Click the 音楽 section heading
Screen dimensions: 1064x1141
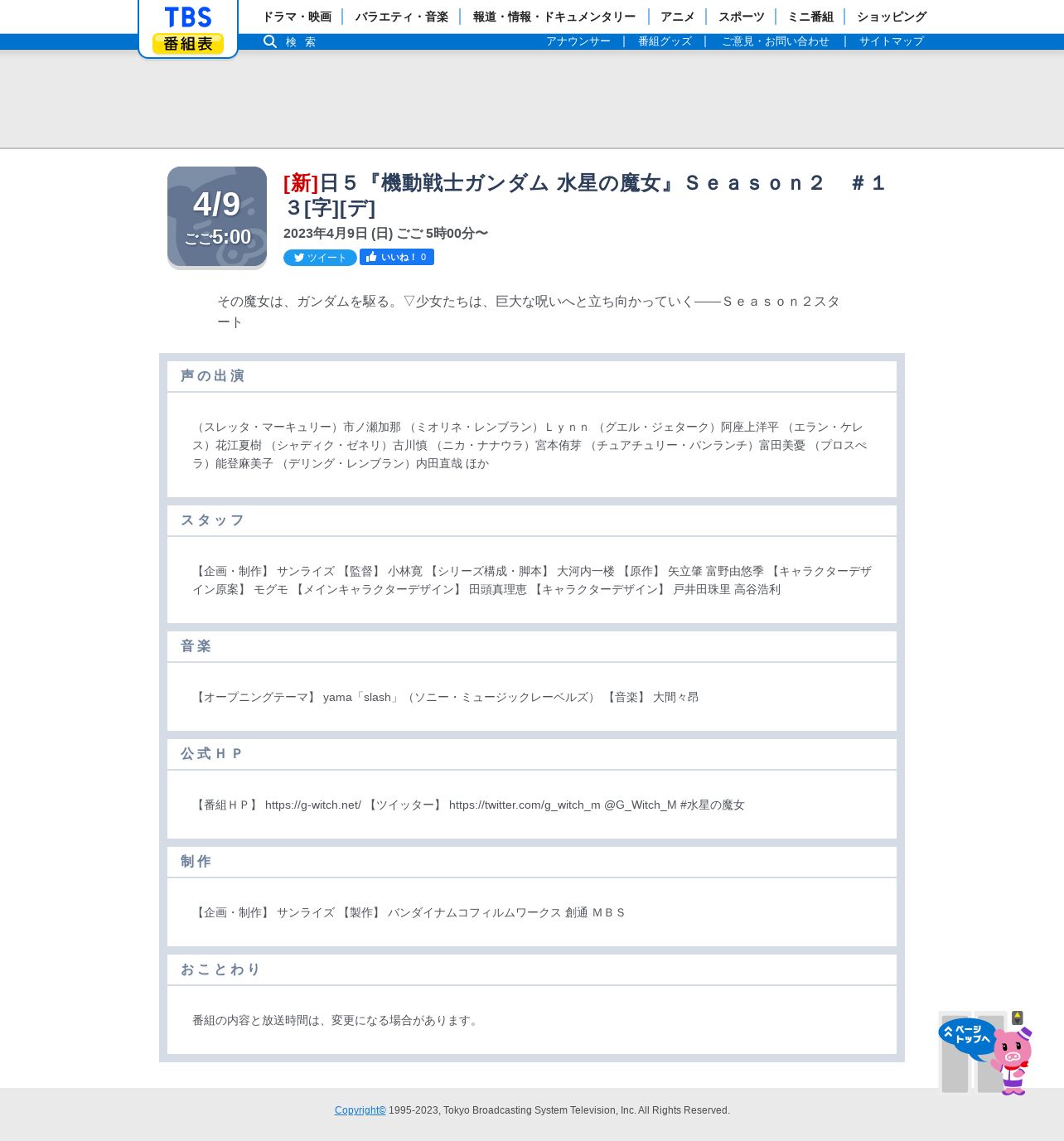coord(196,646)
